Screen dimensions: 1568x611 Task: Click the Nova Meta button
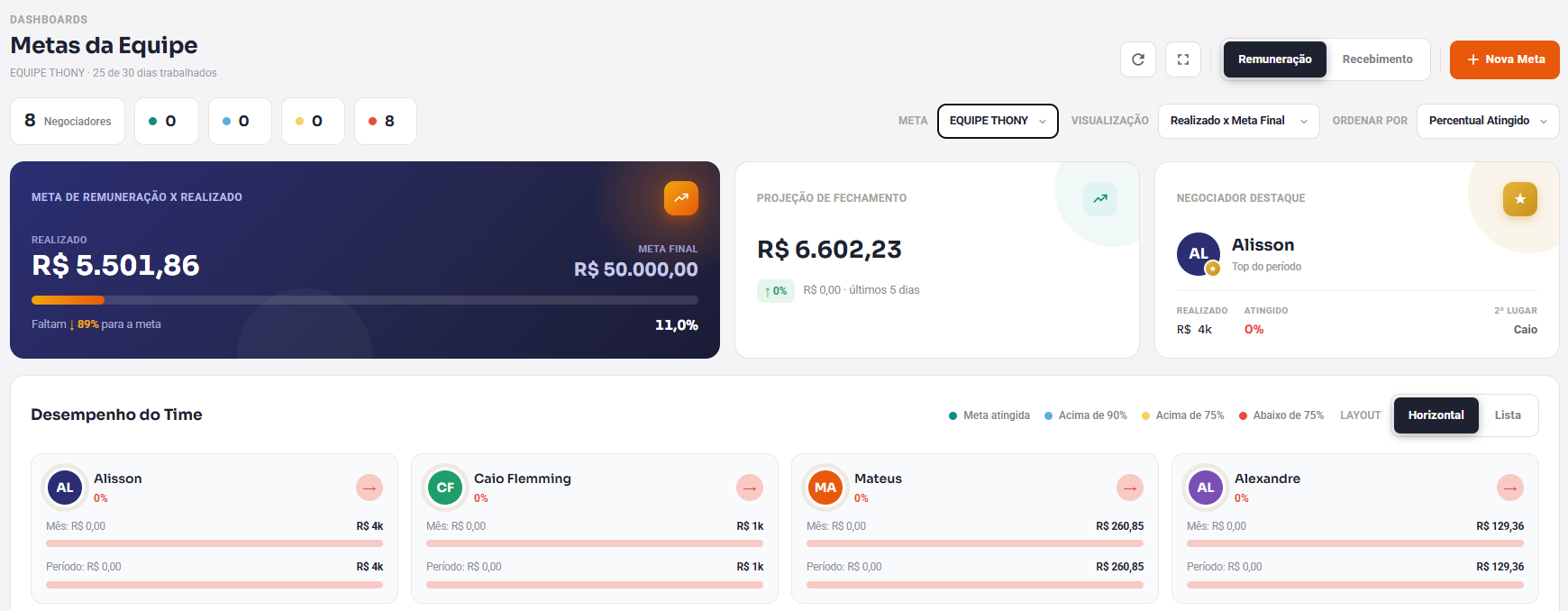pyautogui.click(x=1505, y=59)
